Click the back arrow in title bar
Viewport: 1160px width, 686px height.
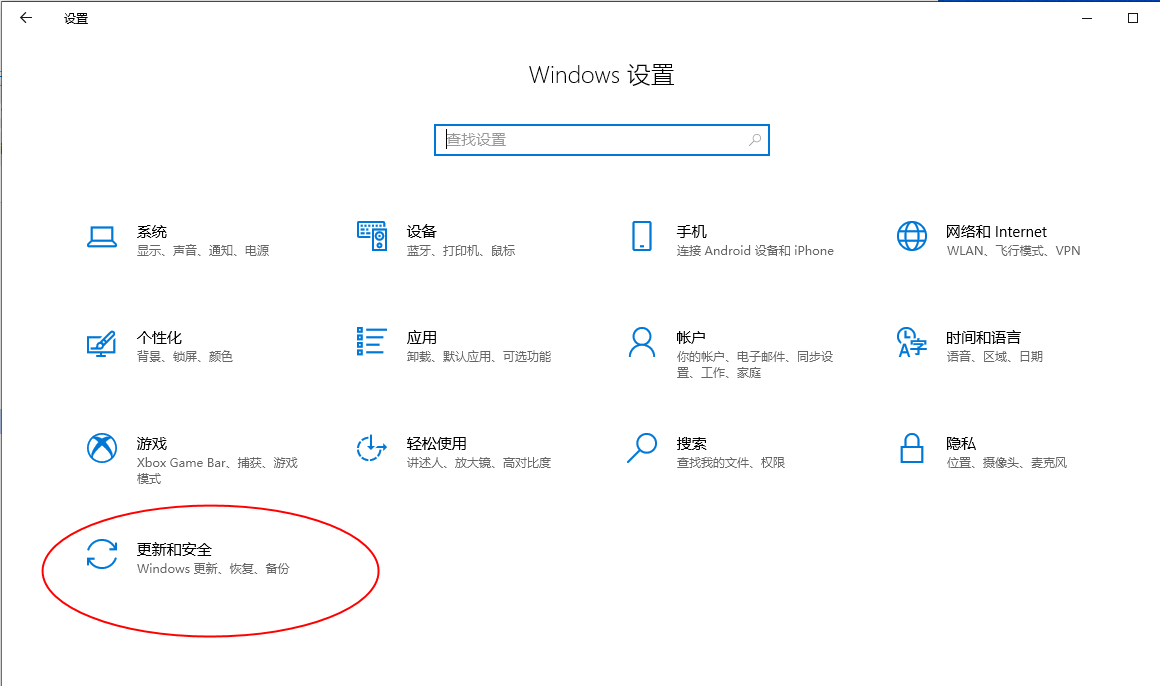[x=27, y=18]
